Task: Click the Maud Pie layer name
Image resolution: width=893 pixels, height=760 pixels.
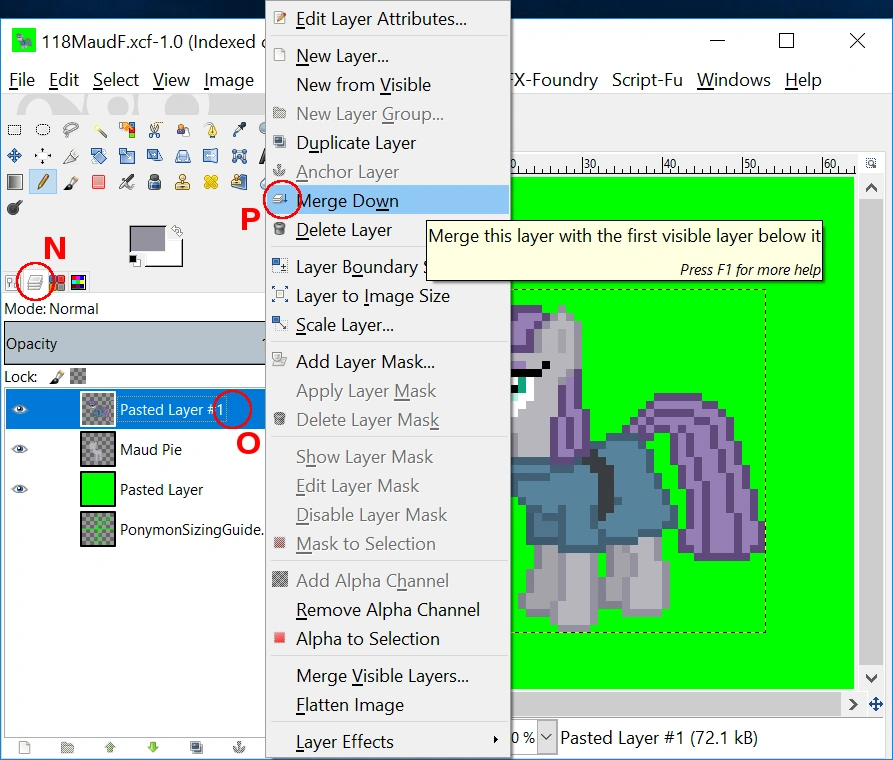Action: pyautogui.click(x=151, y=450)
